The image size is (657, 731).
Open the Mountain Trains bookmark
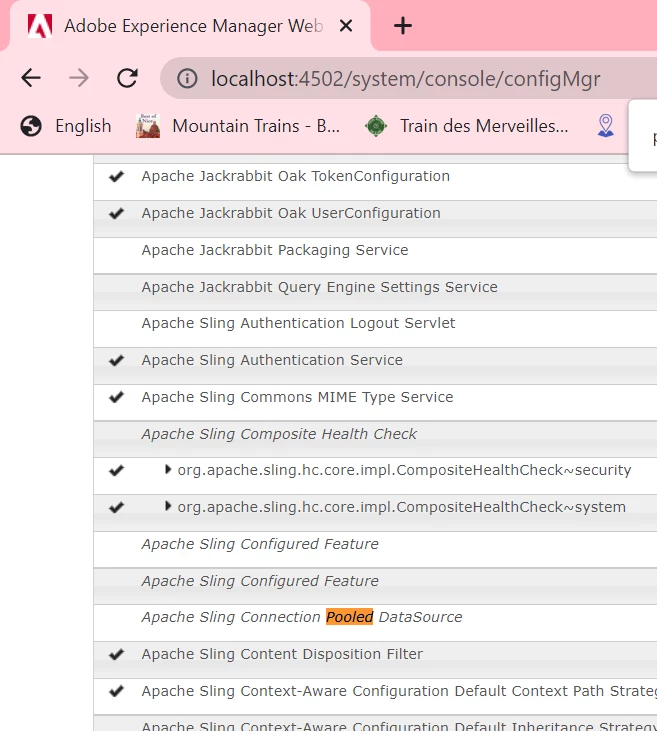tap(237, 126)
